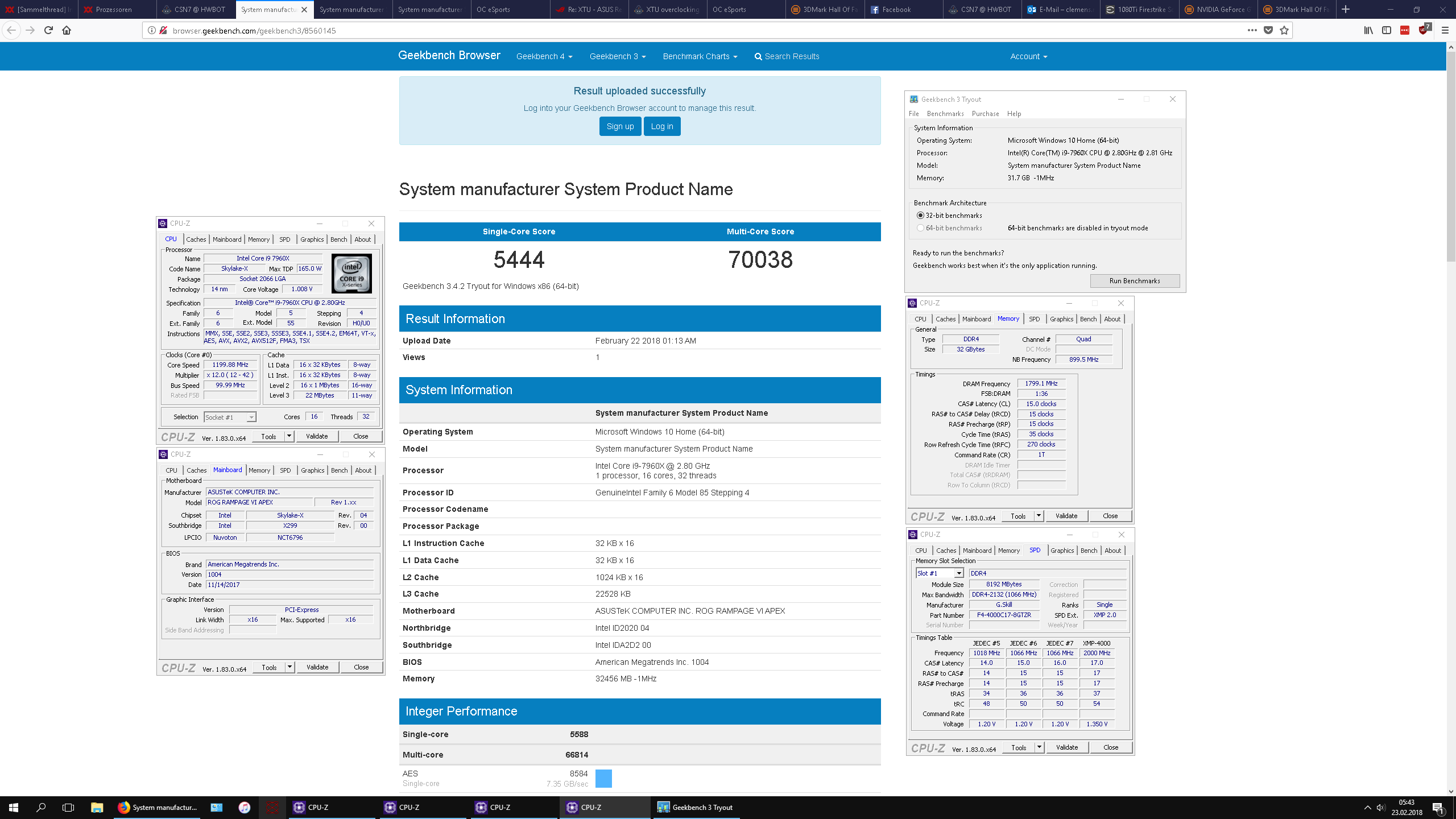Click Close in the CPU-Z SPD window

[1111, 747]
